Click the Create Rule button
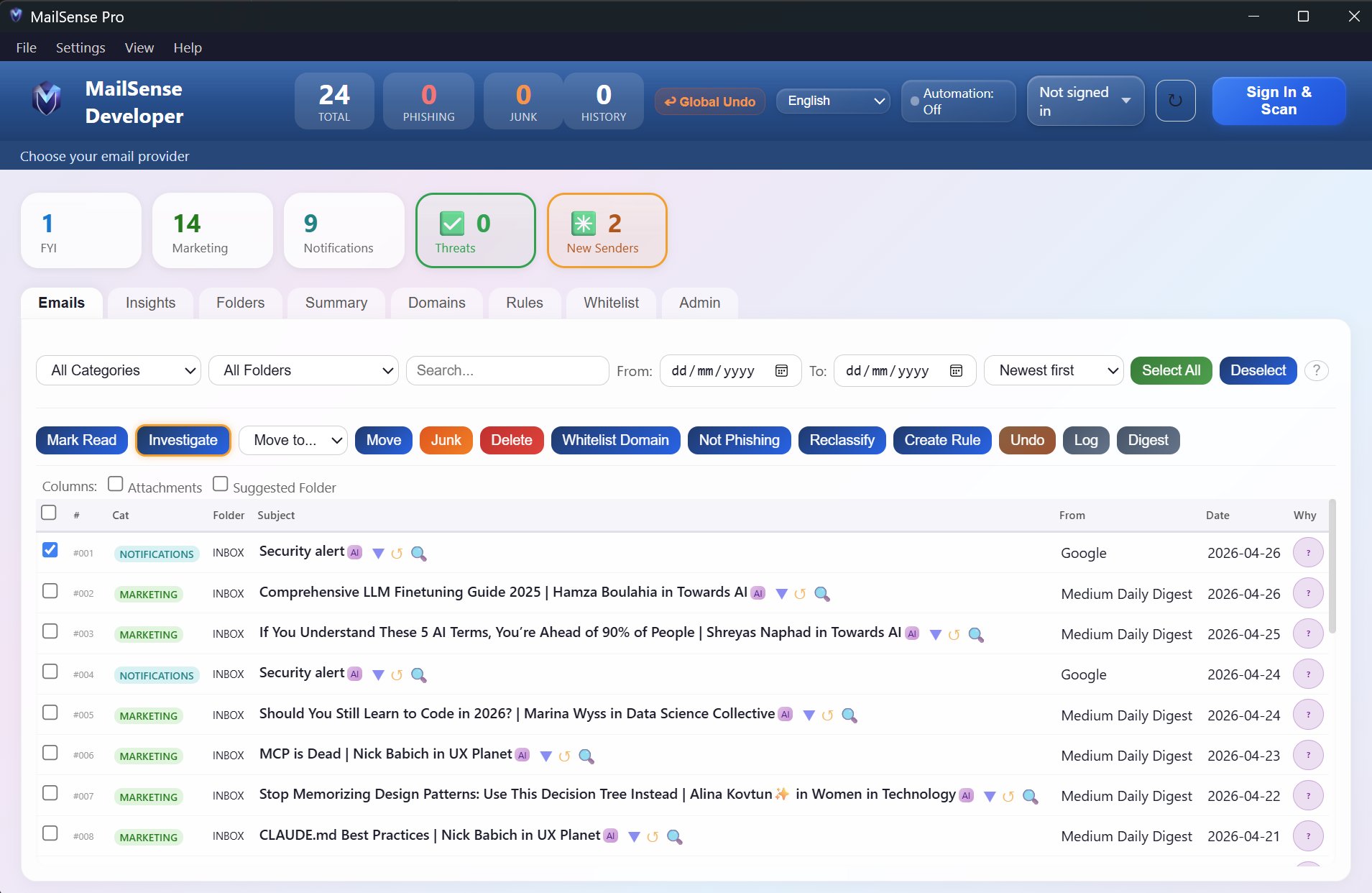1372x893 pixels. (x=942, y=440)
